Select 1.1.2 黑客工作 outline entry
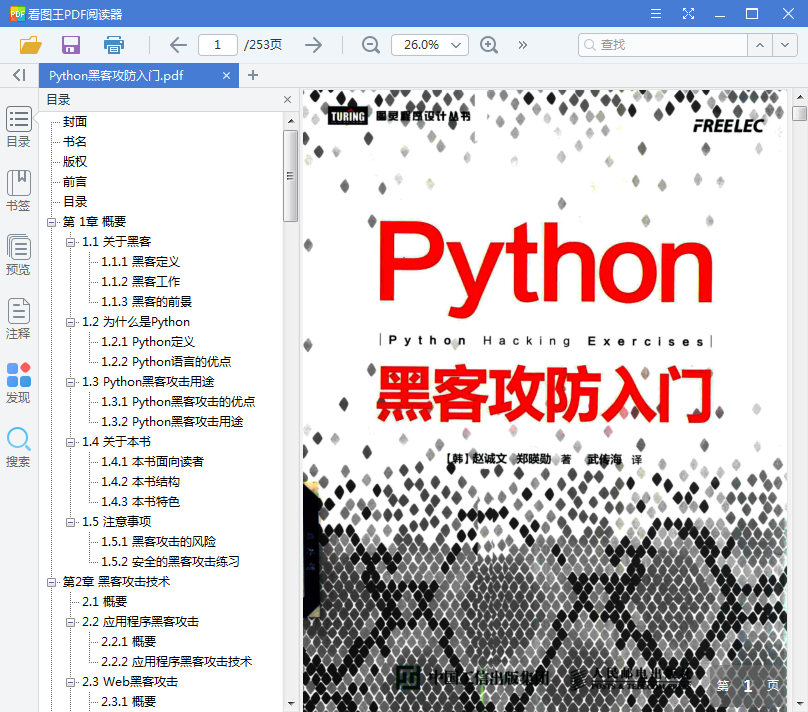The image size is (808, 712). coord(140,282)
